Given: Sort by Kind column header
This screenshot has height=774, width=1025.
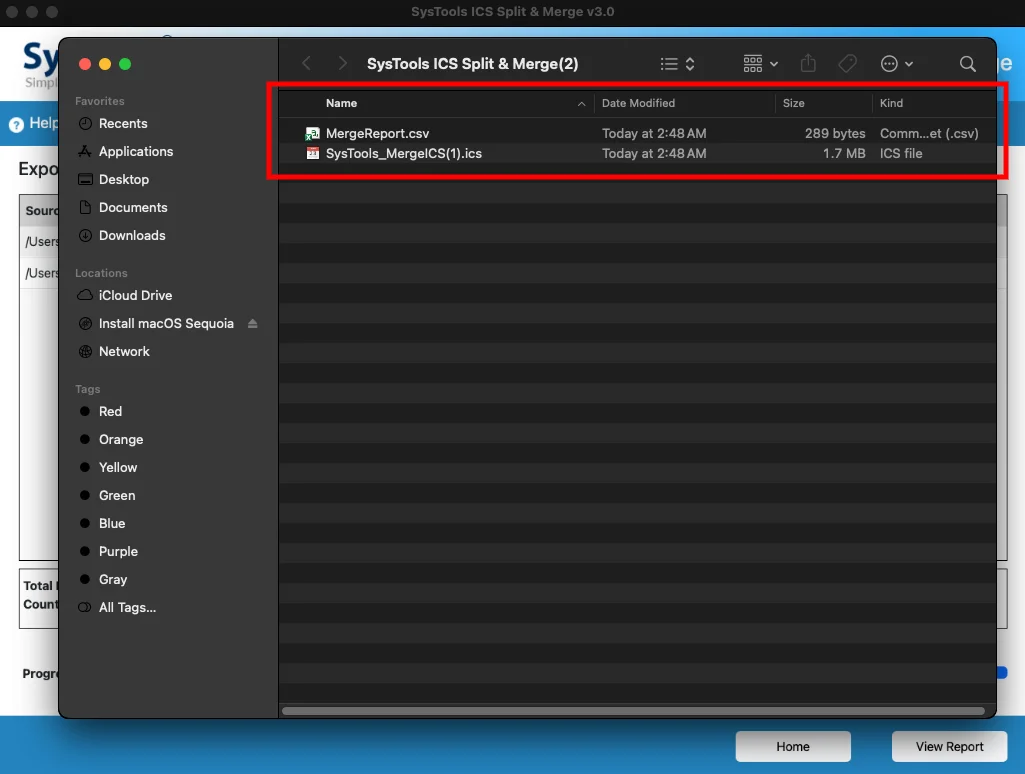Looking at the screenshot, I should coord(891,103).
